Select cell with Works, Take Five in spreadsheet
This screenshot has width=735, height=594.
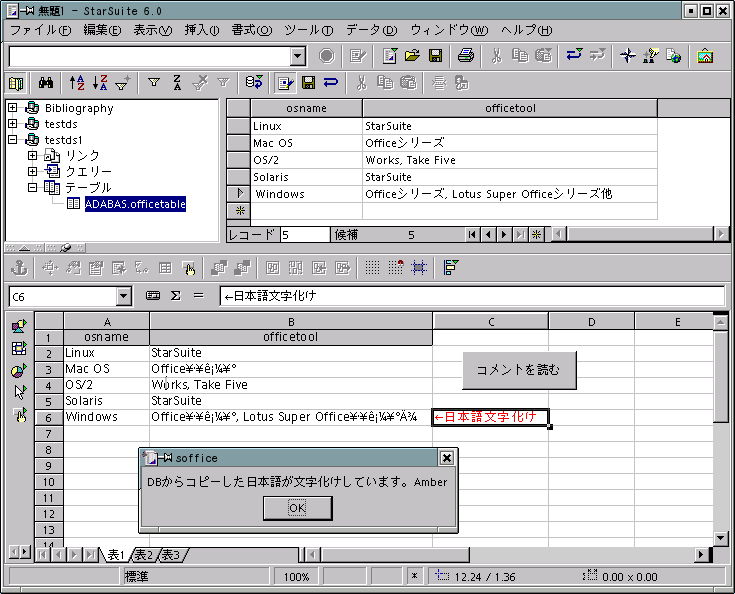[x=291, y=385]
